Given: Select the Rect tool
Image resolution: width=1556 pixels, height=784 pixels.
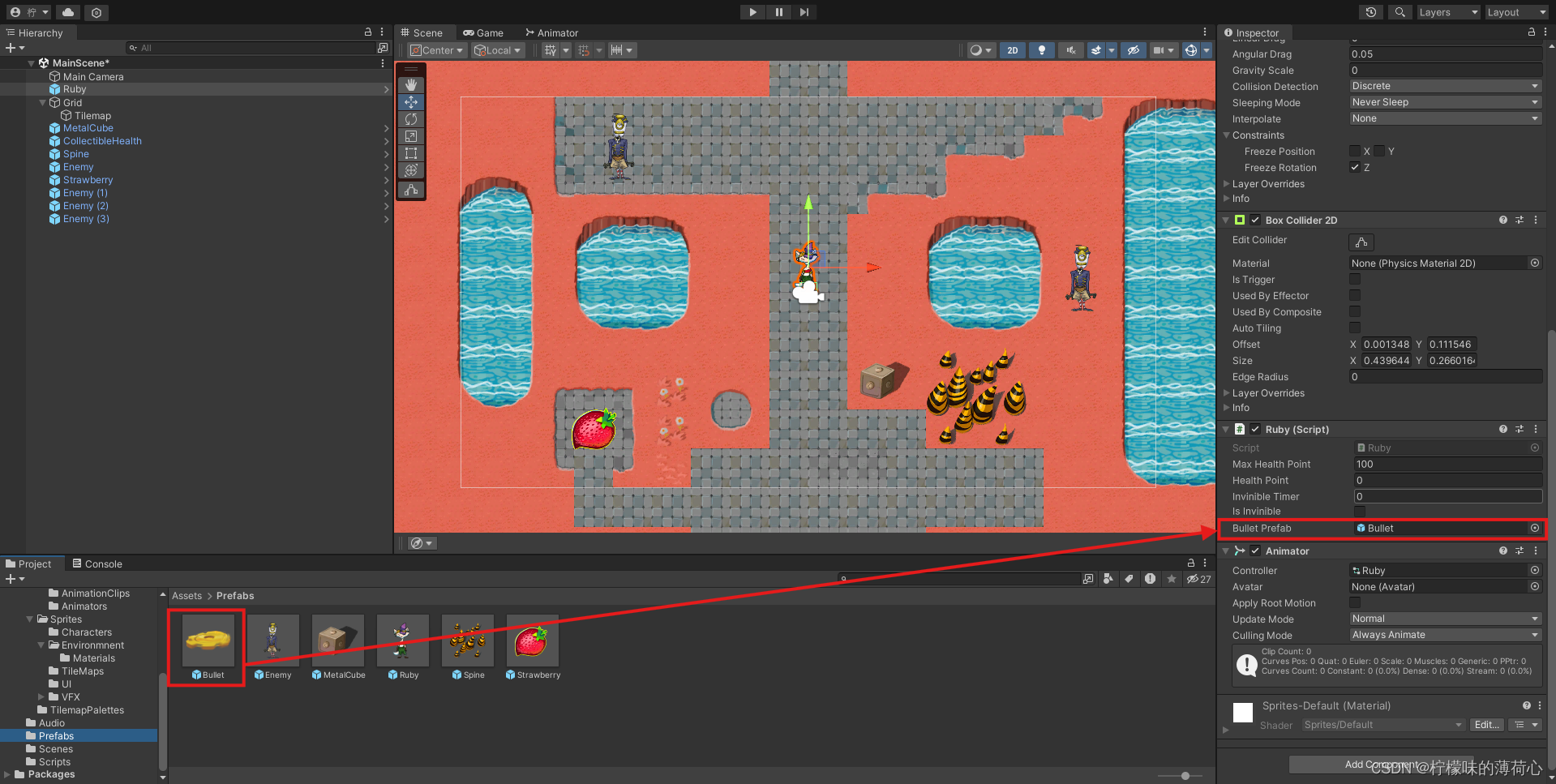Looking at the screenshot, I should pos(411,153).
